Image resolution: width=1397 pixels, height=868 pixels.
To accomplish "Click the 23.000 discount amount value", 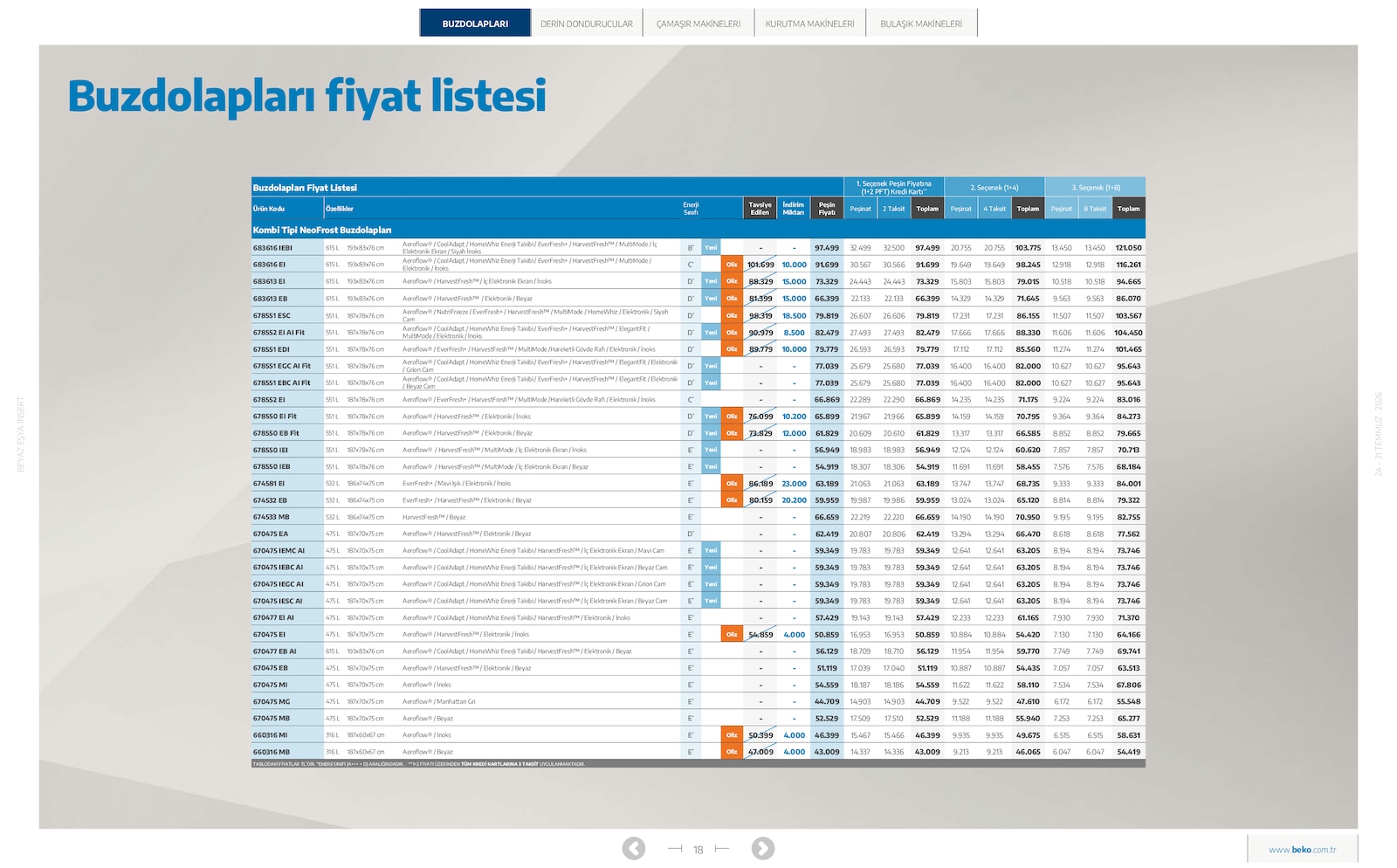I will pyautogui.click(x=794, y=484).
